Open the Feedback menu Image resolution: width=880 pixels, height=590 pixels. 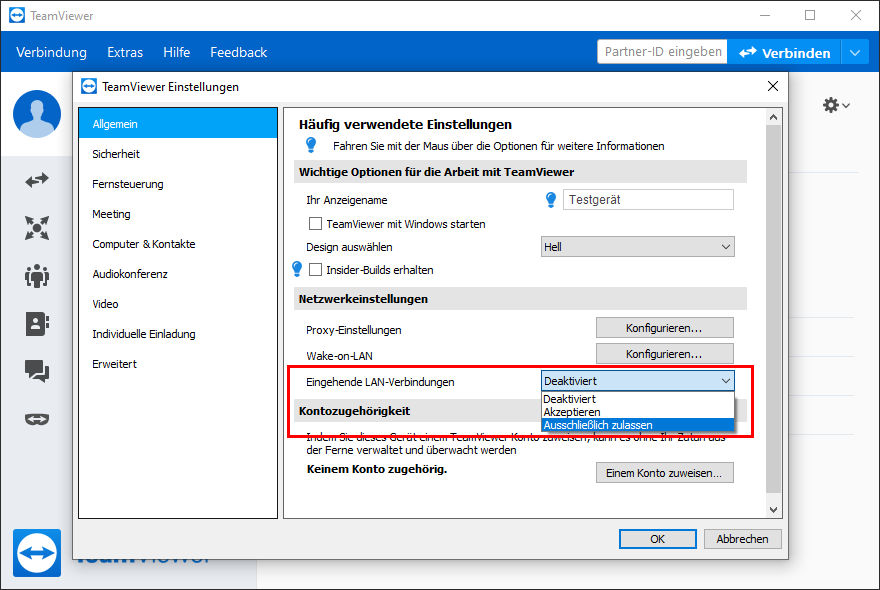(239, 52)
